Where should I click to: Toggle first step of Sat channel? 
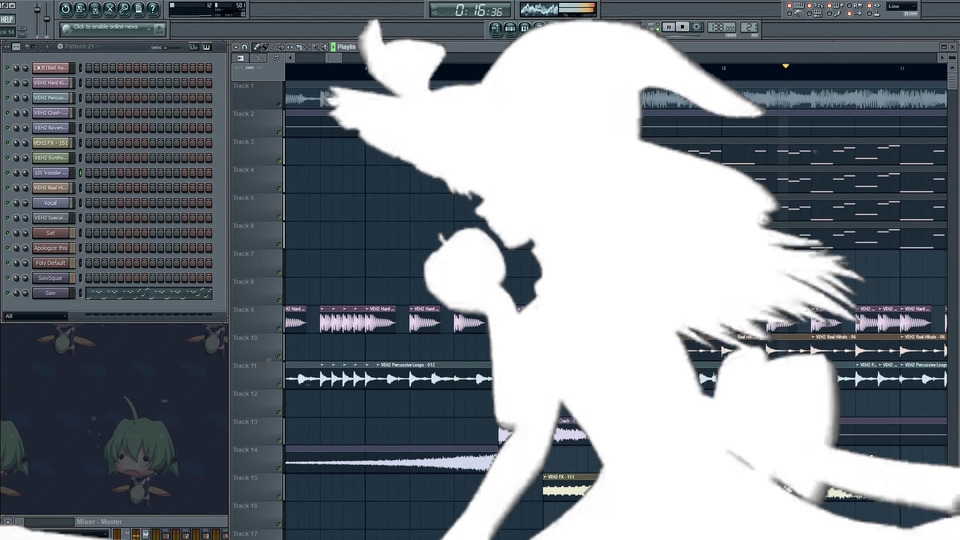89,233
